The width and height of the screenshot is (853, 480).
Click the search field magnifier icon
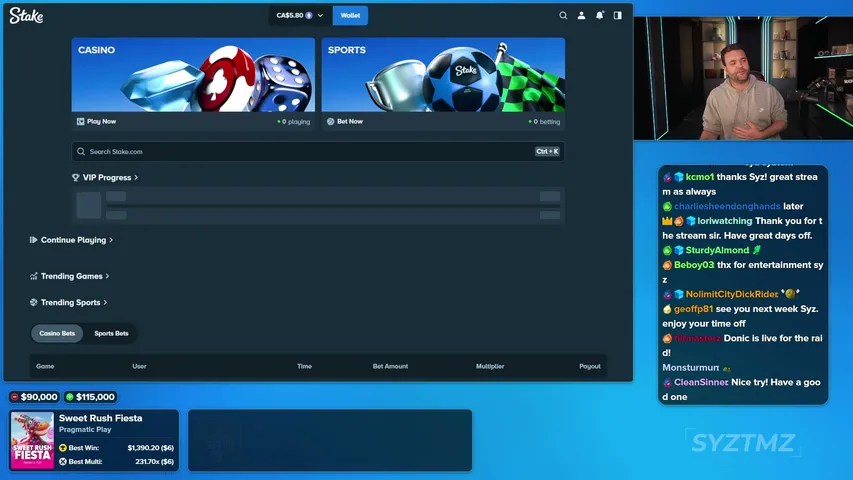pyautogui.click(x=81, y=151)
